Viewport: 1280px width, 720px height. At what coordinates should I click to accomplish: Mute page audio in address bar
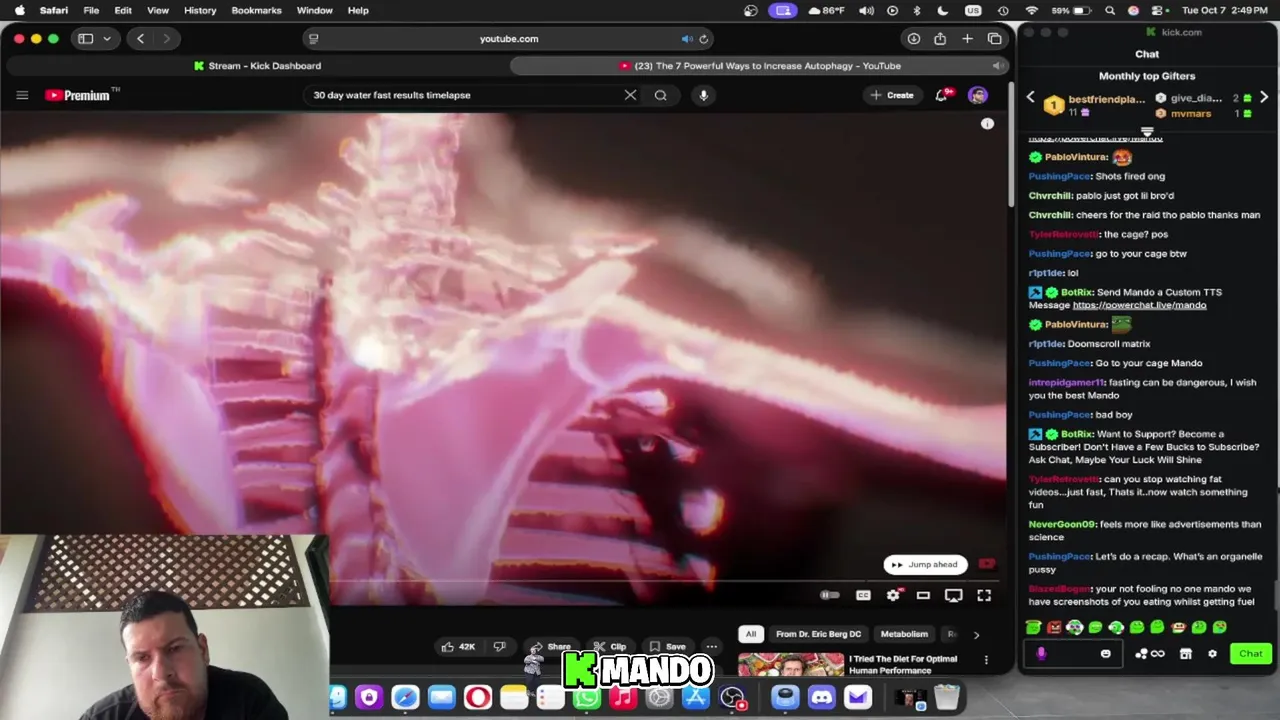pos(686,39)
